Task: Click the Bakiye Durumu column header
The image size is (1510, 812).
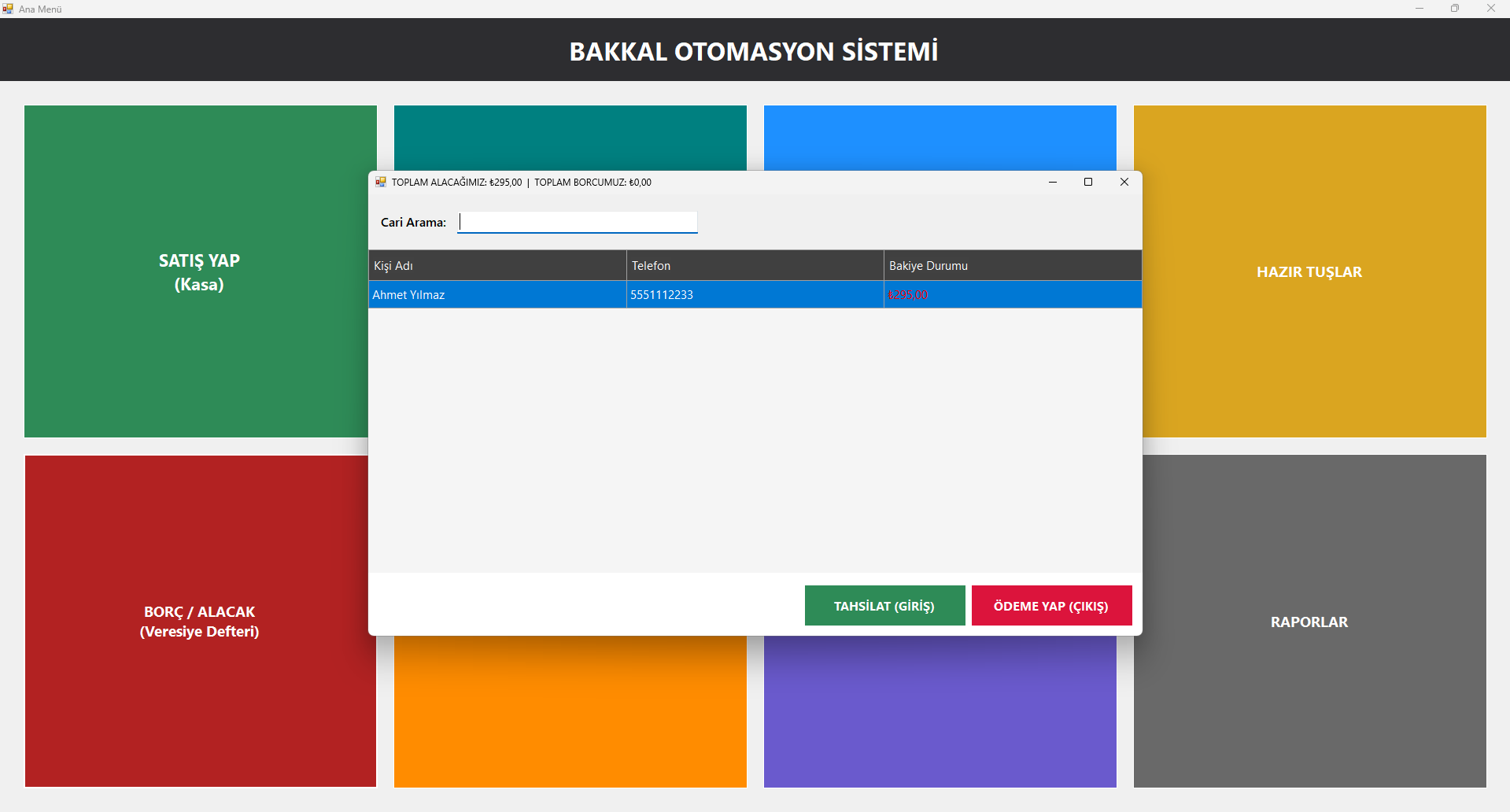Action: (1012, 266)
